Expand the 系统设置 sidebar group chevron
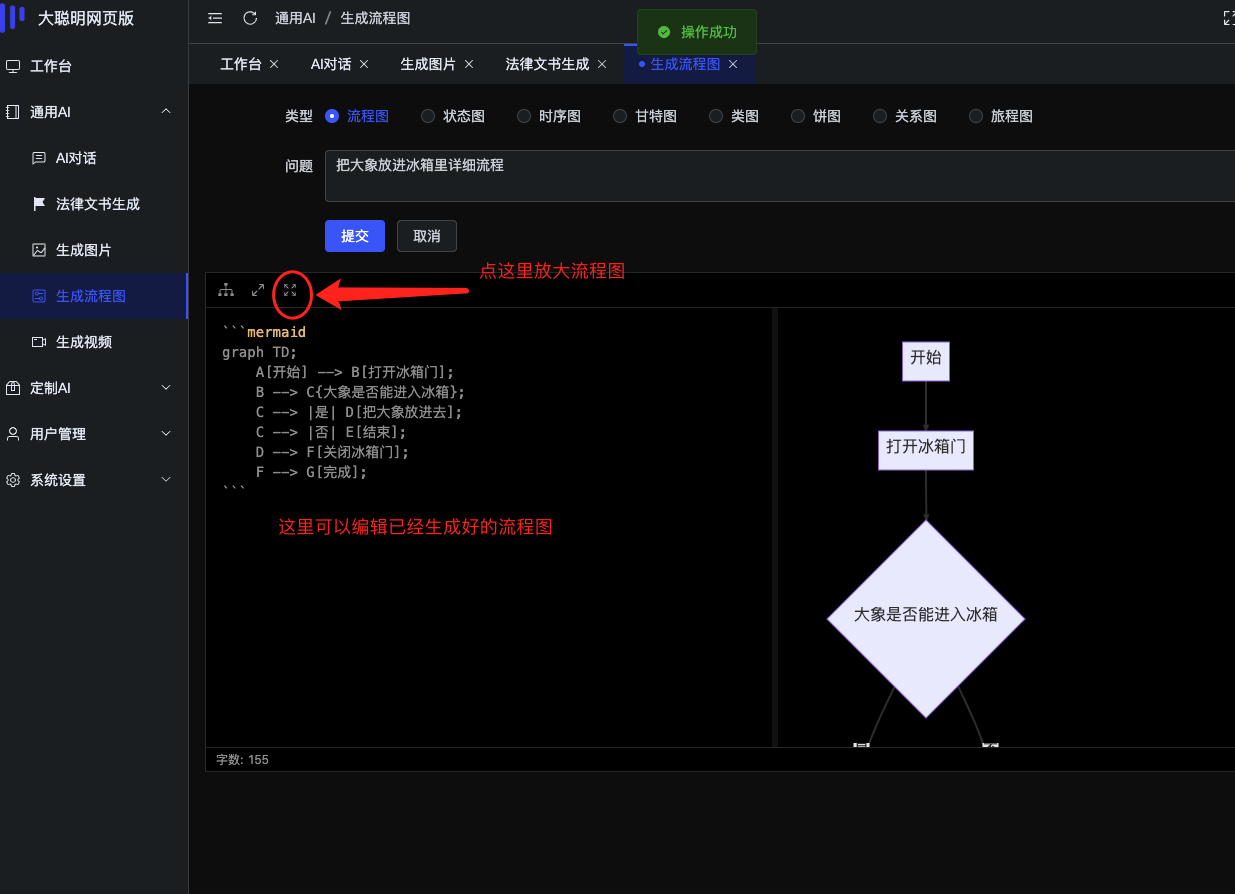This screenshot has height=894, width=1235. [x=166, y=480]
